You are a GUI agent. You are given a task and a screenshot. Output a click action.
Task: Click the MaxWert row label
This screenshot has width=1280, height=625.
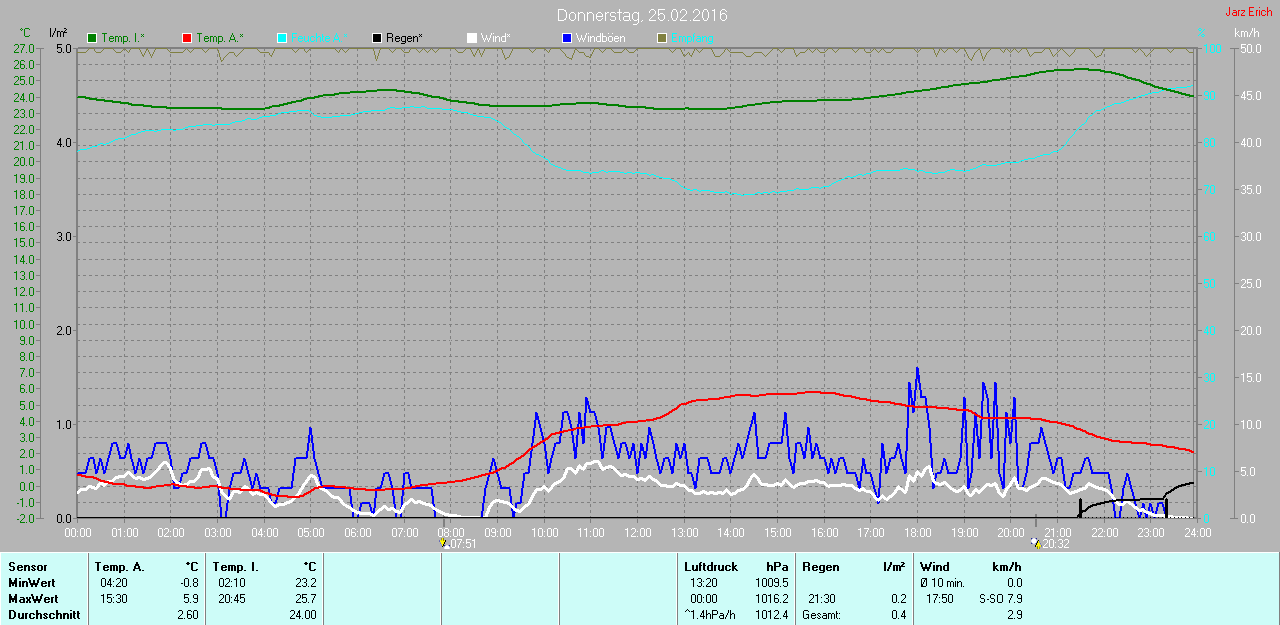[32, 599]
